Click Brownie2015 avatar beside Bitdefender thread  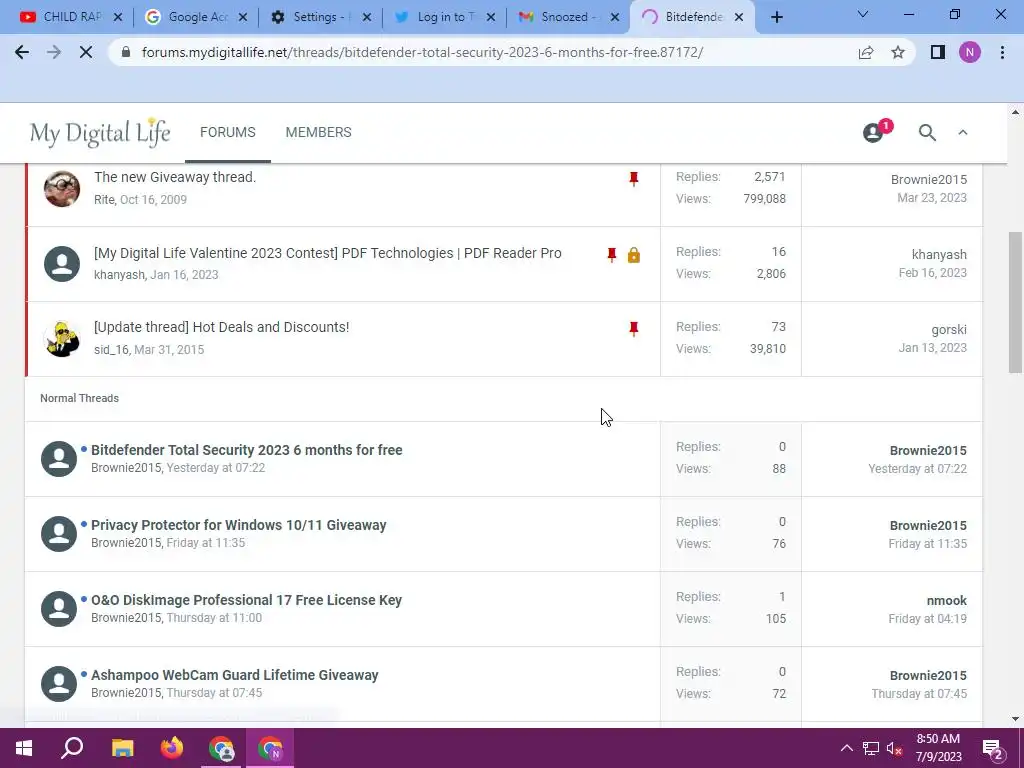(59, 458)
